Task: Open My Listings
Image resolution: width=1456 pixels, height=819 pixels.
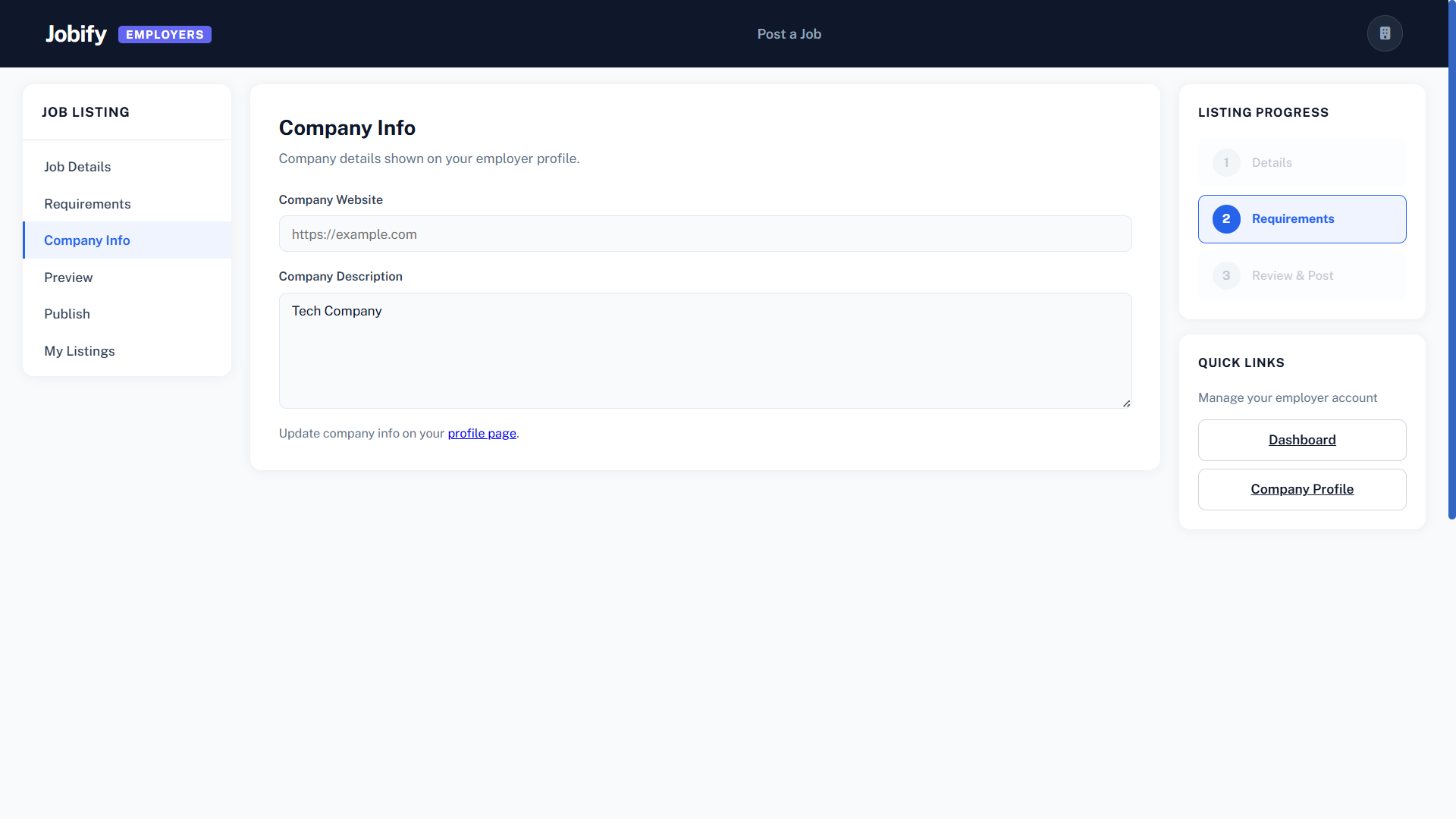Action: [127, 350]
